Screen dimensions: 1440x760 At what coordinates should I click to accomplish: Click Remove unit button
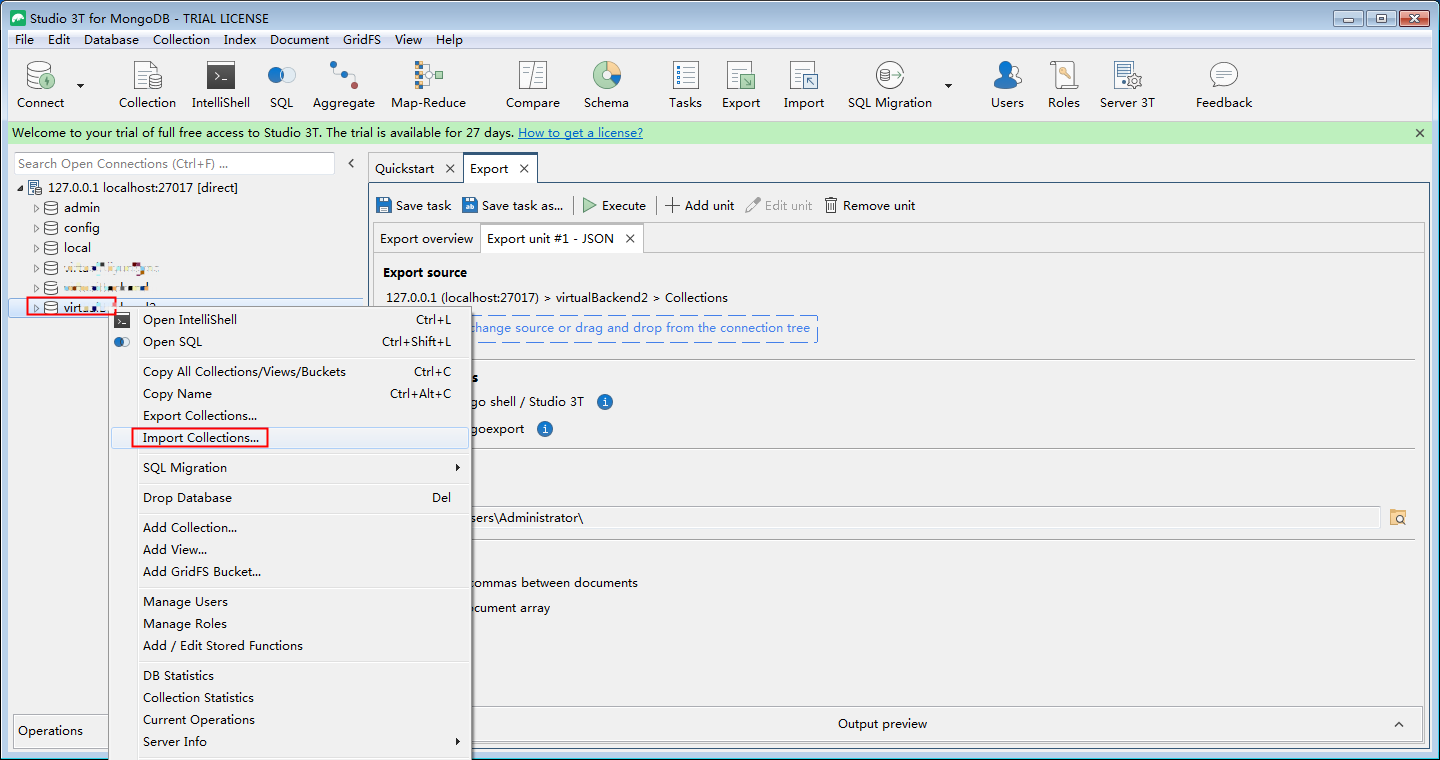[870, 205]
